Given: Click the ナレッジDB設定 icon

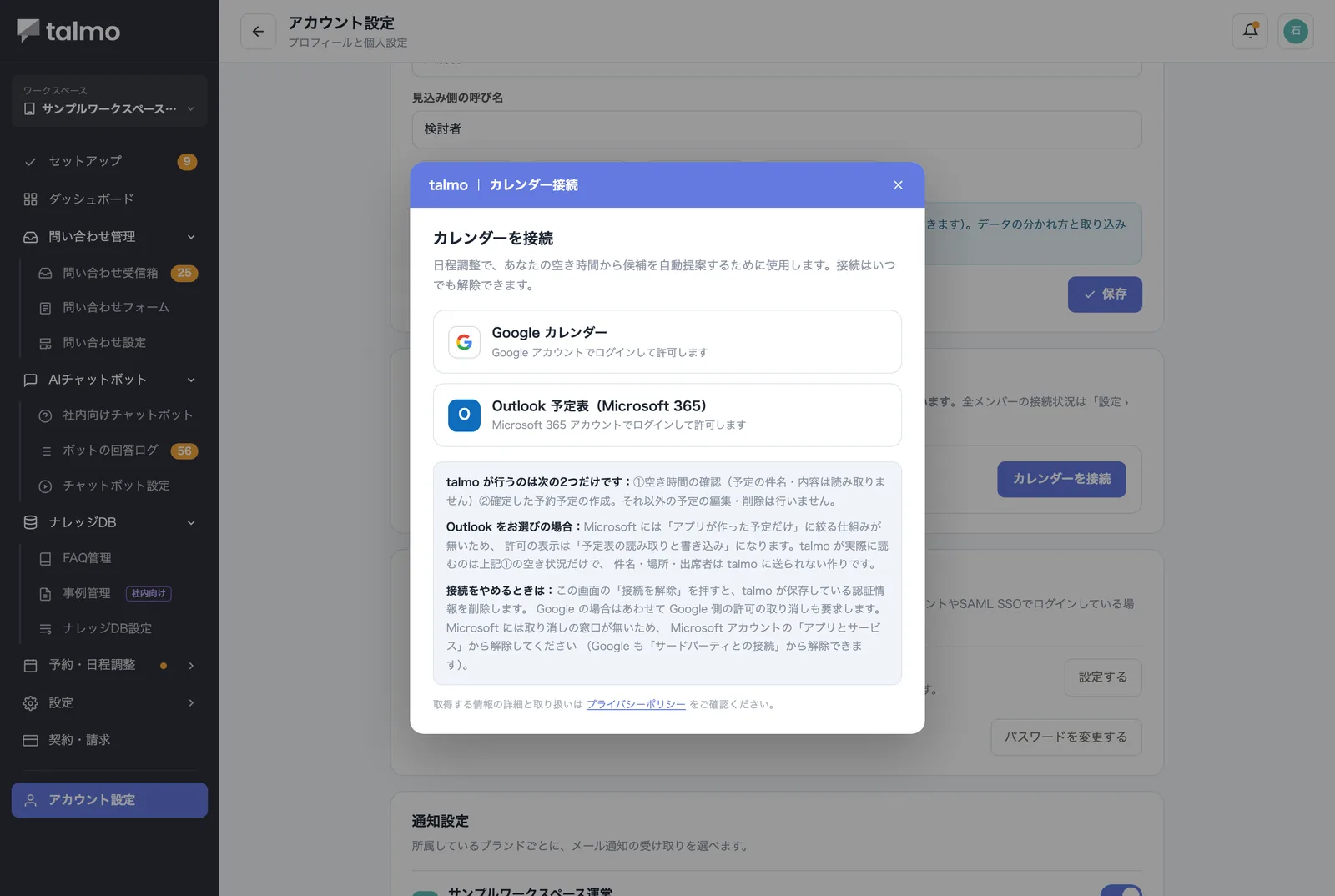Looking at the screenshot, I should (x=46, y=629).
